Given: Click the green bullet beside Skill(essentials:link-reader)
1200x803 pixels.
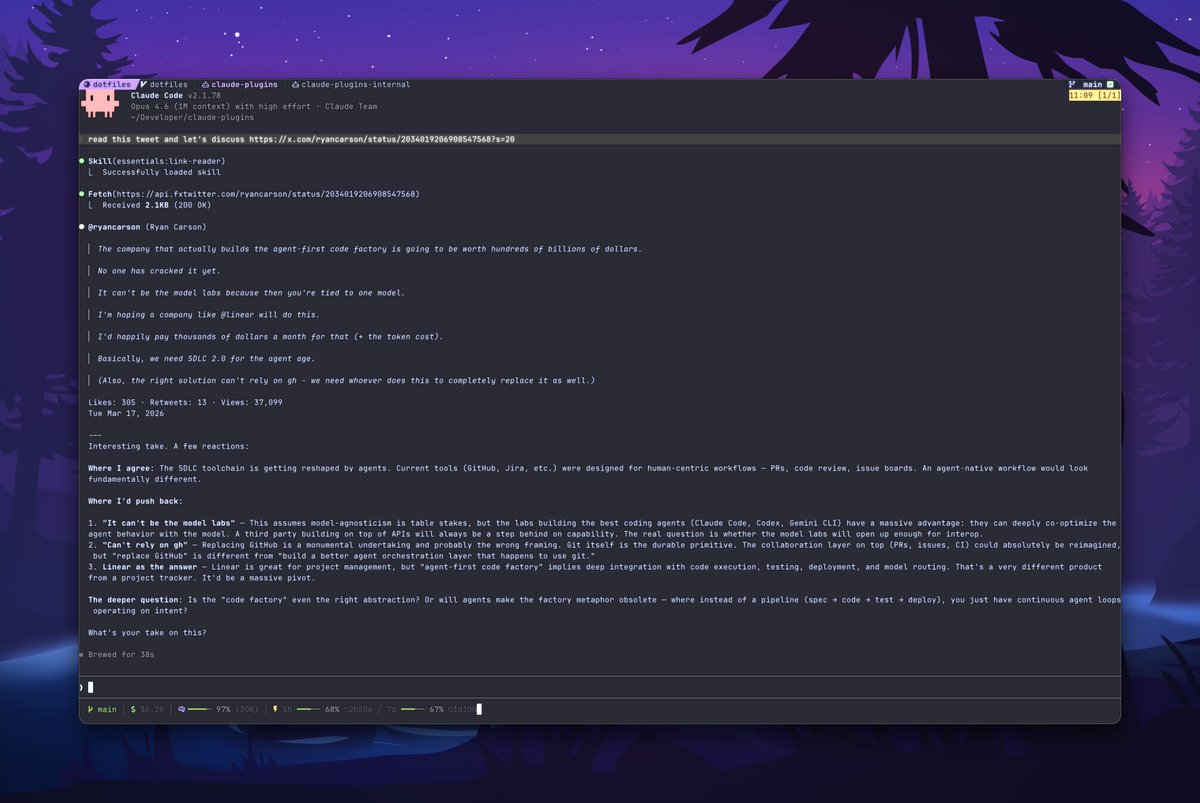Looking at the screenshot, I should coord(82,161).
